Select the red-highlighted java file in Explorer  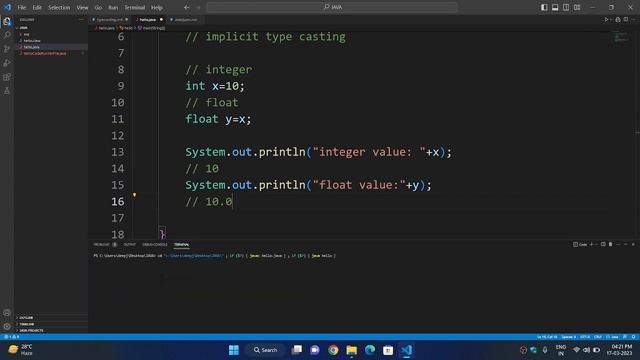(51, 53)
